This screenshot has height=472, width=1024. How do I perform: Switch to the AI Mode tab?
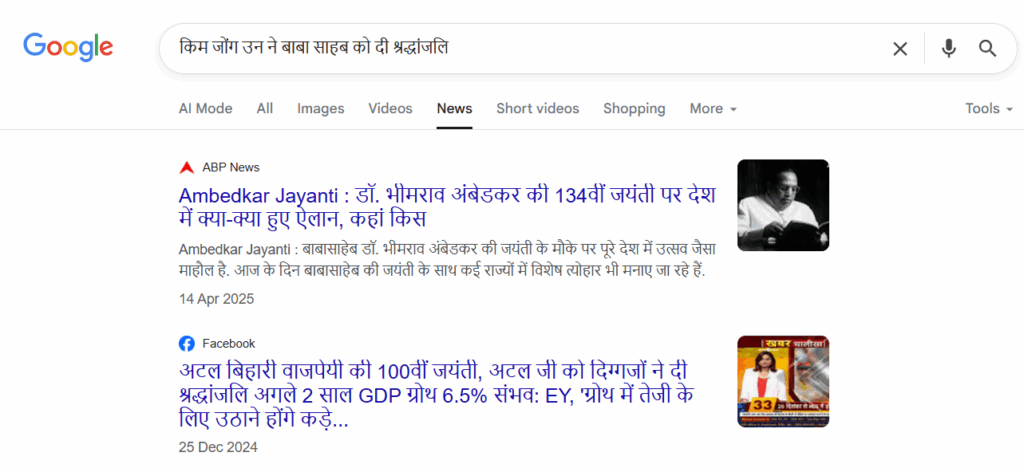(205, 108)
